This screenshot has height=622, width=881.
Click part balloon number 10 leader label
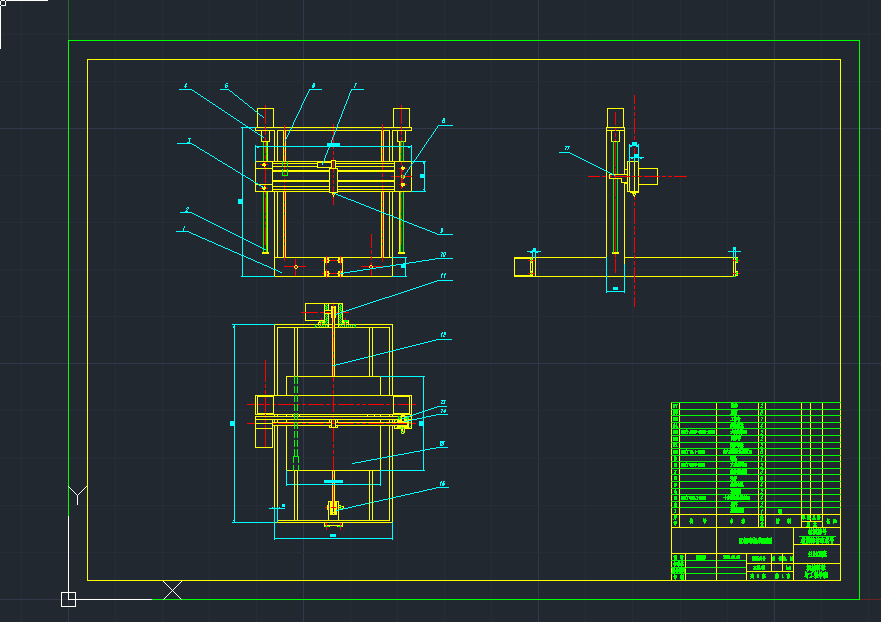coord(443,255)
